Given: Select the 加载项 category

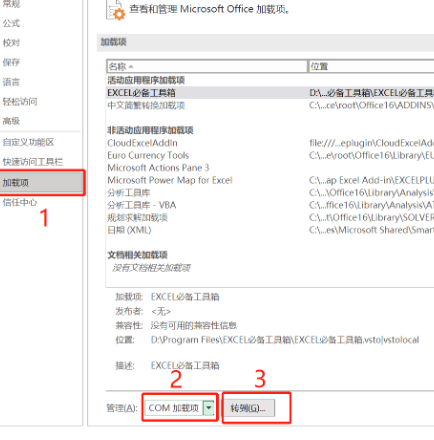Looking at the screenshot, I should (x=41, y=183).
